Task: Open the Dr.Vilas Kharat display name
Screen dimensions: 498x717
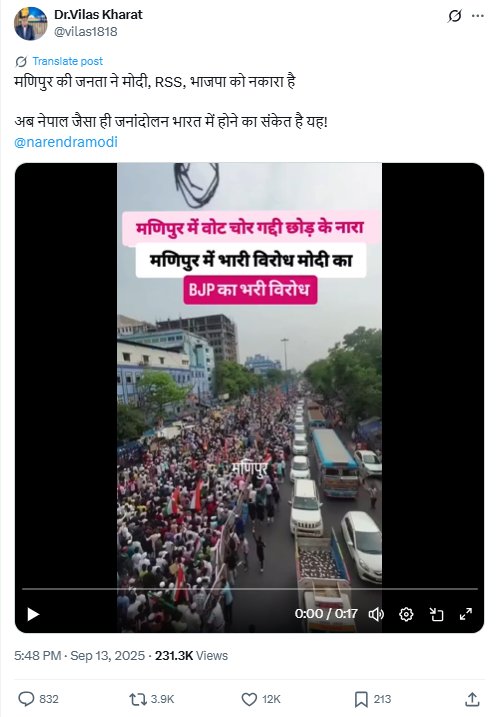Action: 98,15
